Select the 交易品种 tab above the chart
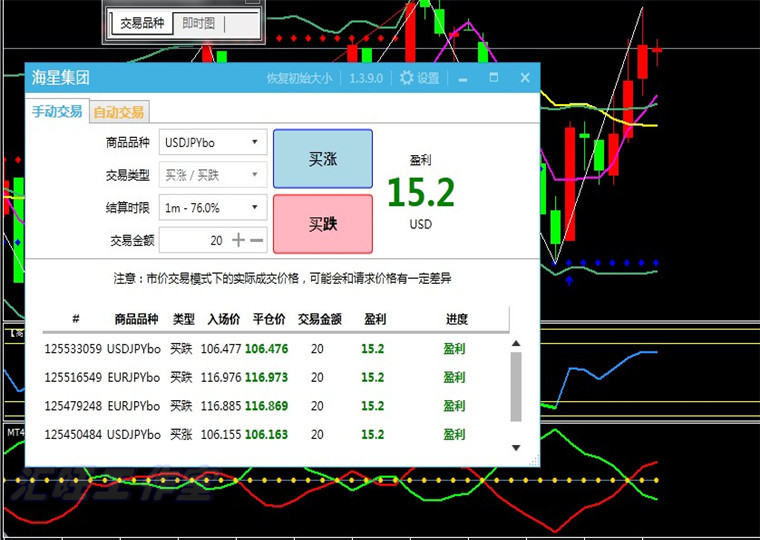This screenshot has height=540, width=760. click(x=141, y=23)
